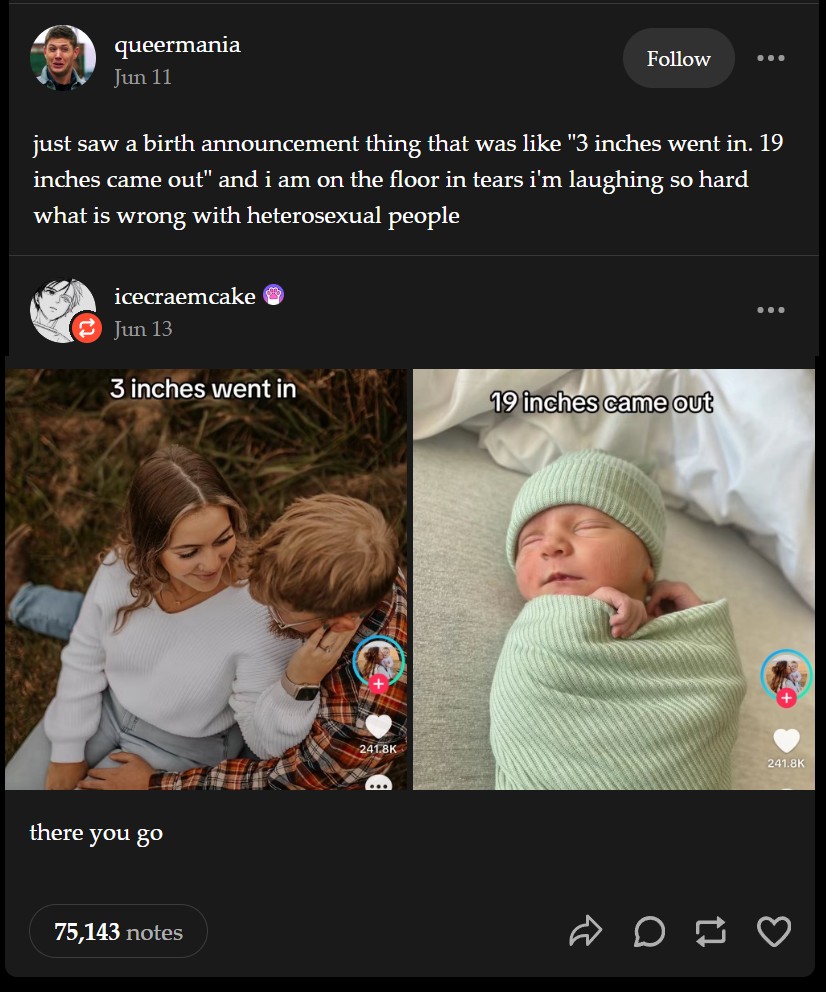Click the Jun 13 reblog date
Screen dimensions: 826x992
point(143,328)
